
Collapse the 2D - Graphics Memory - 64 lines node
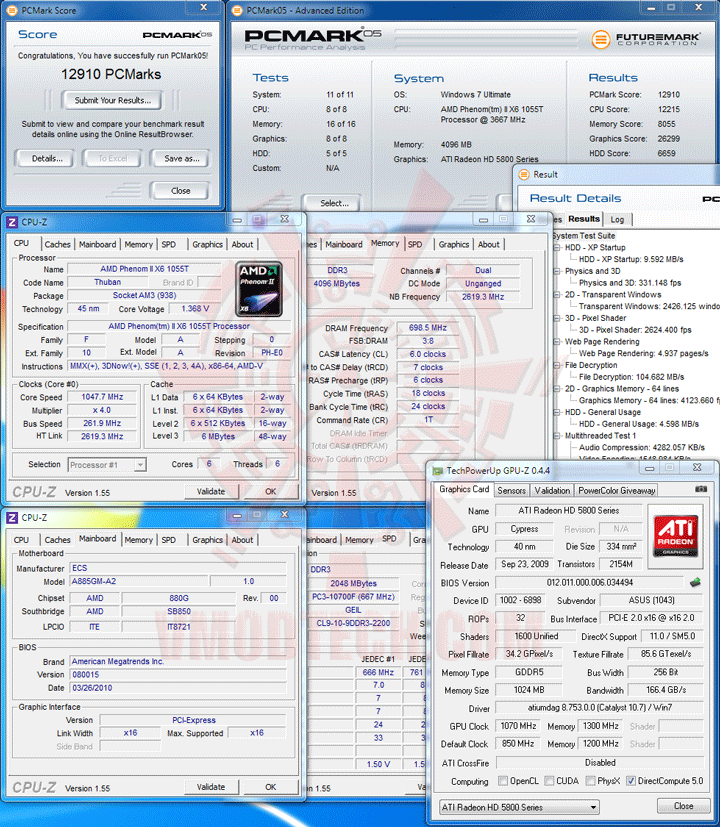coord(556,389)
